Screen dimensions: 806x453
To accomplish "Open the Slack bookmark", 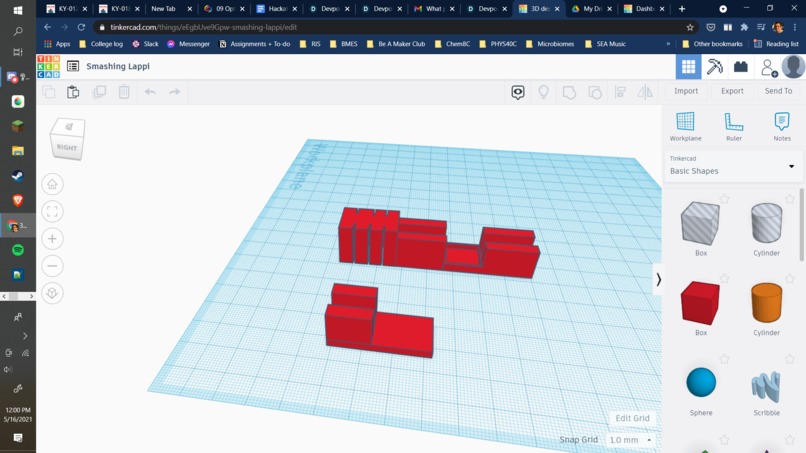I will pyautogui.click(x=145, y=44).
